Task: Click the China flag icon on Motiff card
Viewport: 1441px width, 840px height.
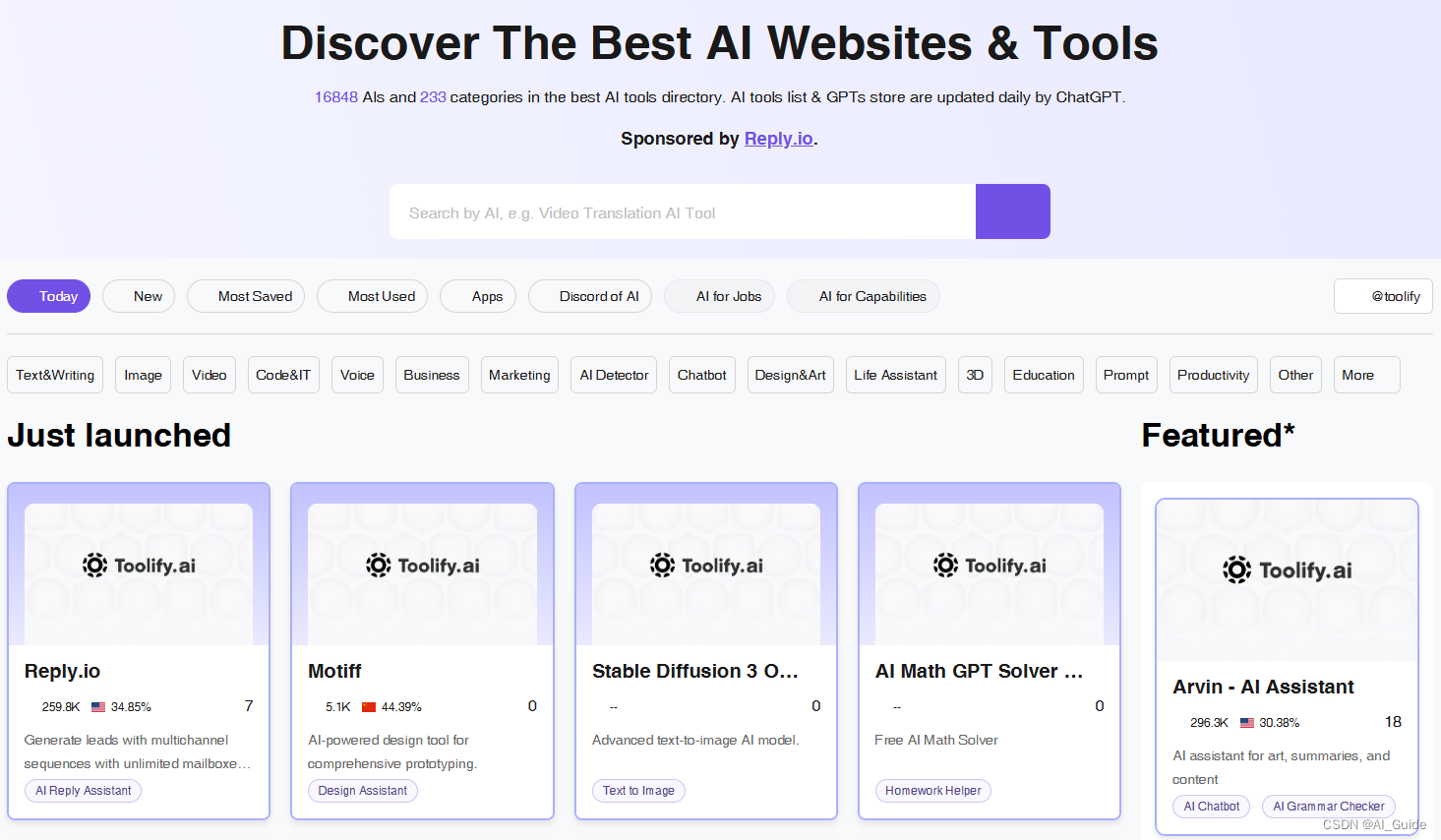Action: tap(369, 707)
